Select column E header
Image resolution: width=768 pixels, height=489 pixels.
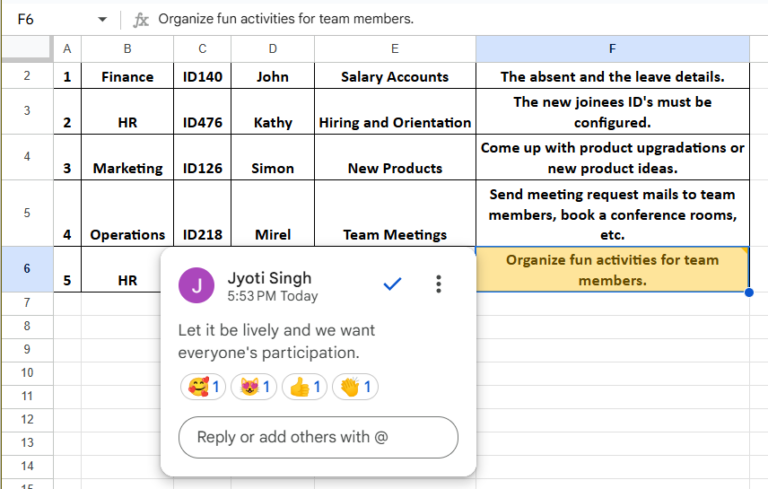(395, 49)
